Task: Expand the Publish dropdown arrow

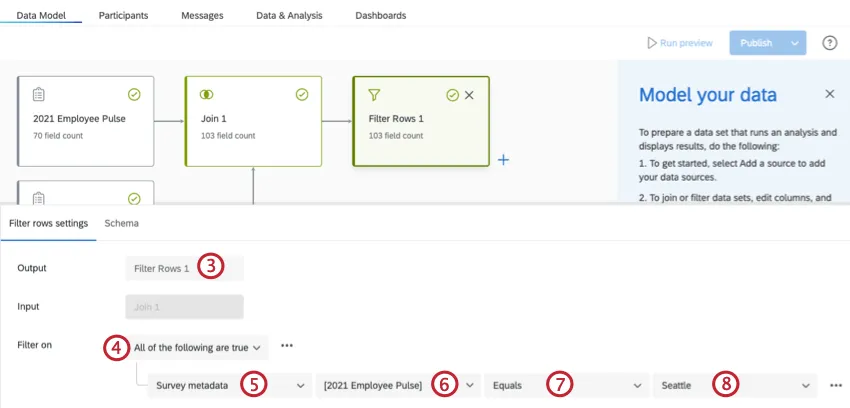Action: tap(794, 43)
